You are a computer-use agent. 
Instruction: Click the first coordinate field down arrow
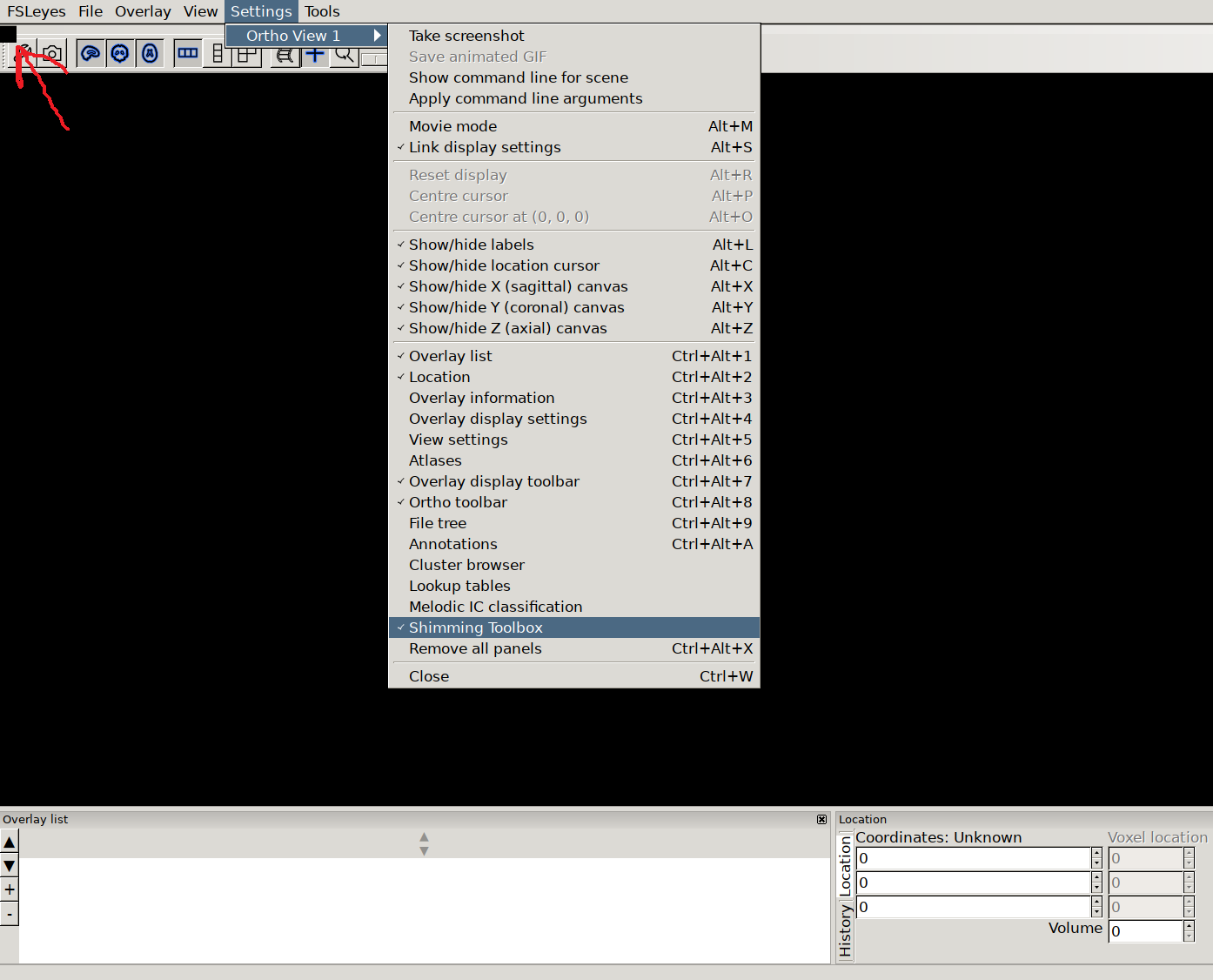pyautogui.click(x=1096, y=863)
